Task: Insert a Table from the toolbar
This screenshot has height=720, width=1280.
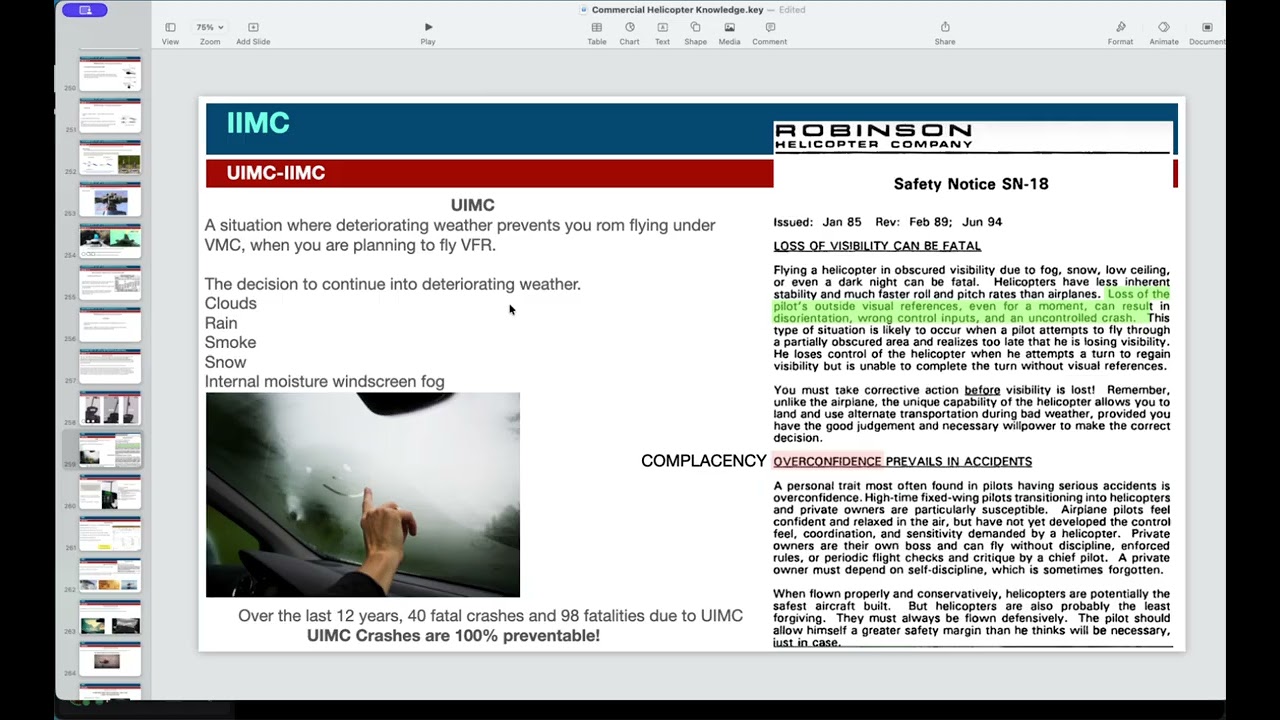Action: pos(596,33)
